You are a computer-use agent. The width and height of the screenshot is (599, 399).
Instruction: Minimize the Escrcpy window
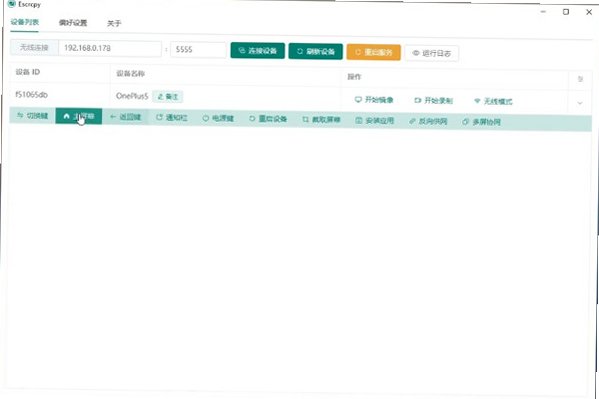tap(543, 12)
